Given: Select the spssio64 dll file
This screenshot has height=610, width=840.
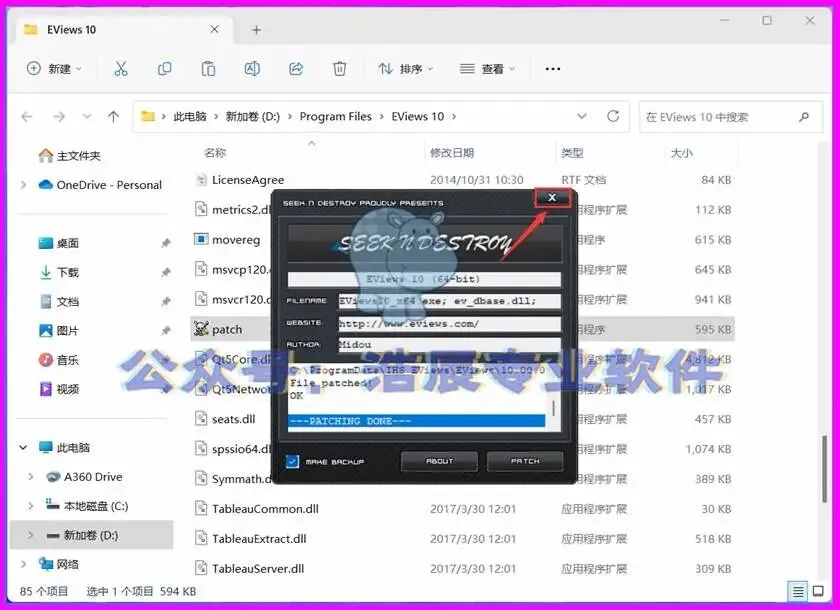Looking at the screenshot, I should 241,449.
